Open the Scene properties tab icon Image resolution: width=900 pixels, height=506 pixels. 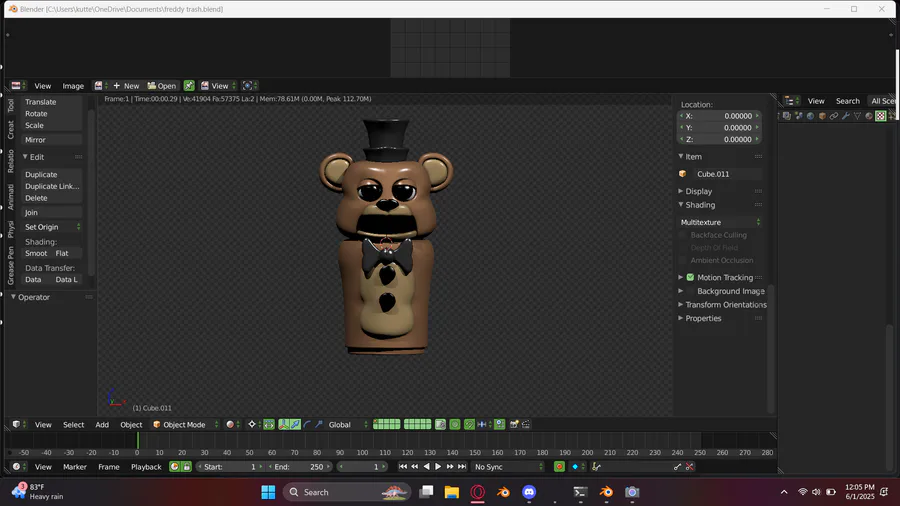pyautogui.click(x=798, y=116)
